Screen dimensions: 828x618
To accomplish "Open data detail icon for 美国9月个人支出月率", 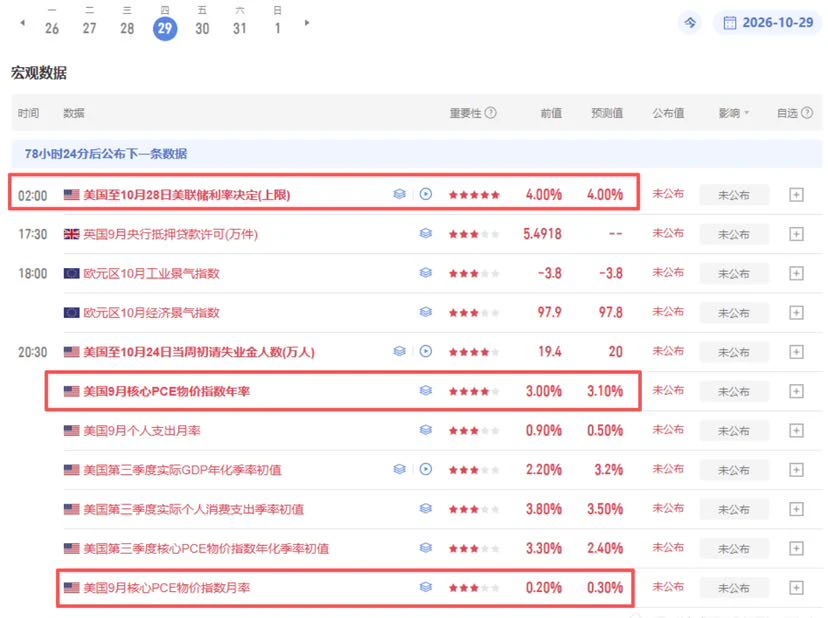I will tap(426, 430).
